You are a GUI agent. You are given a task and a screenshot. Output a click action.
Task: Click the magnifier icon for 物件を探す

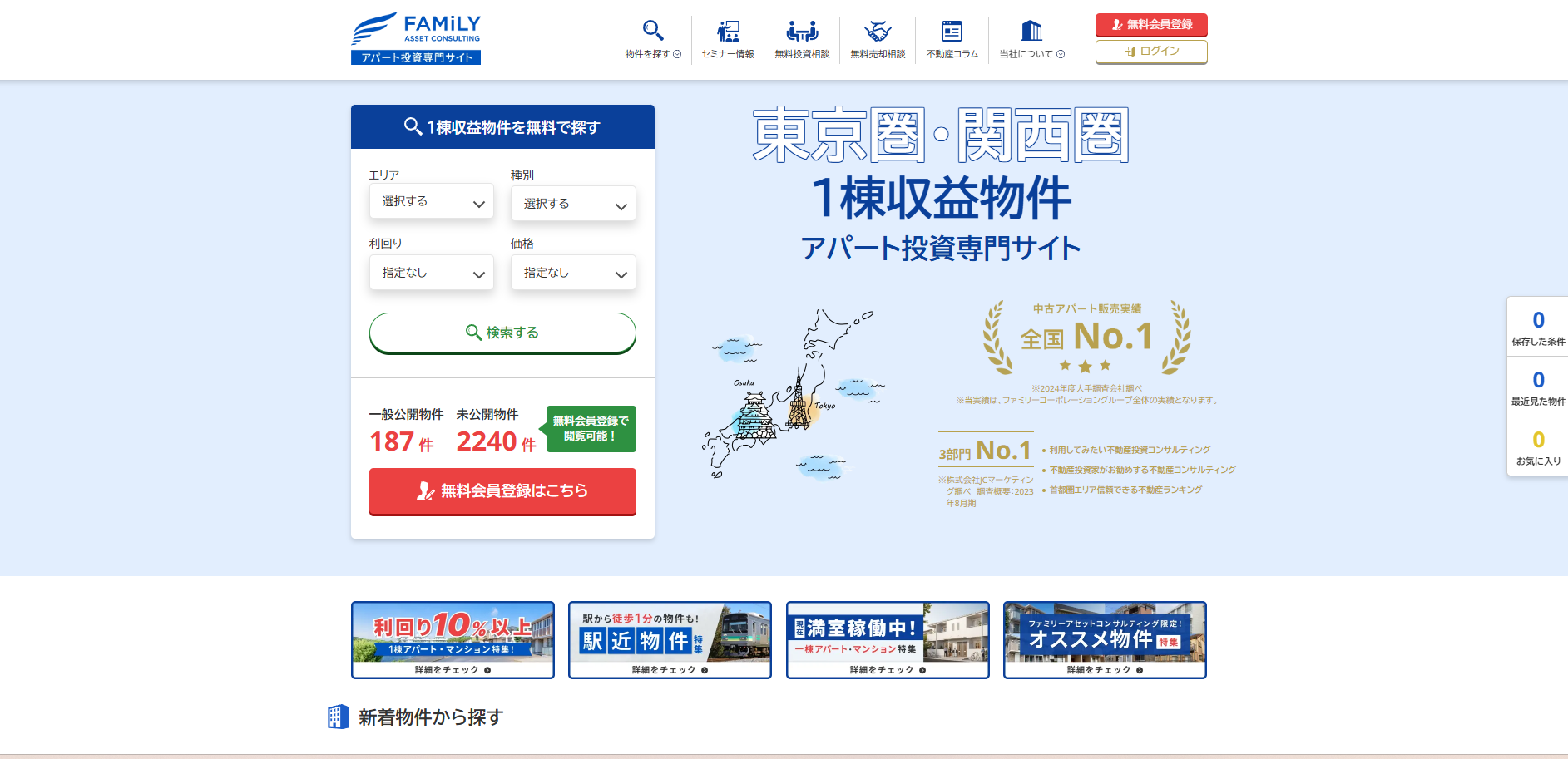click(653, 32)
